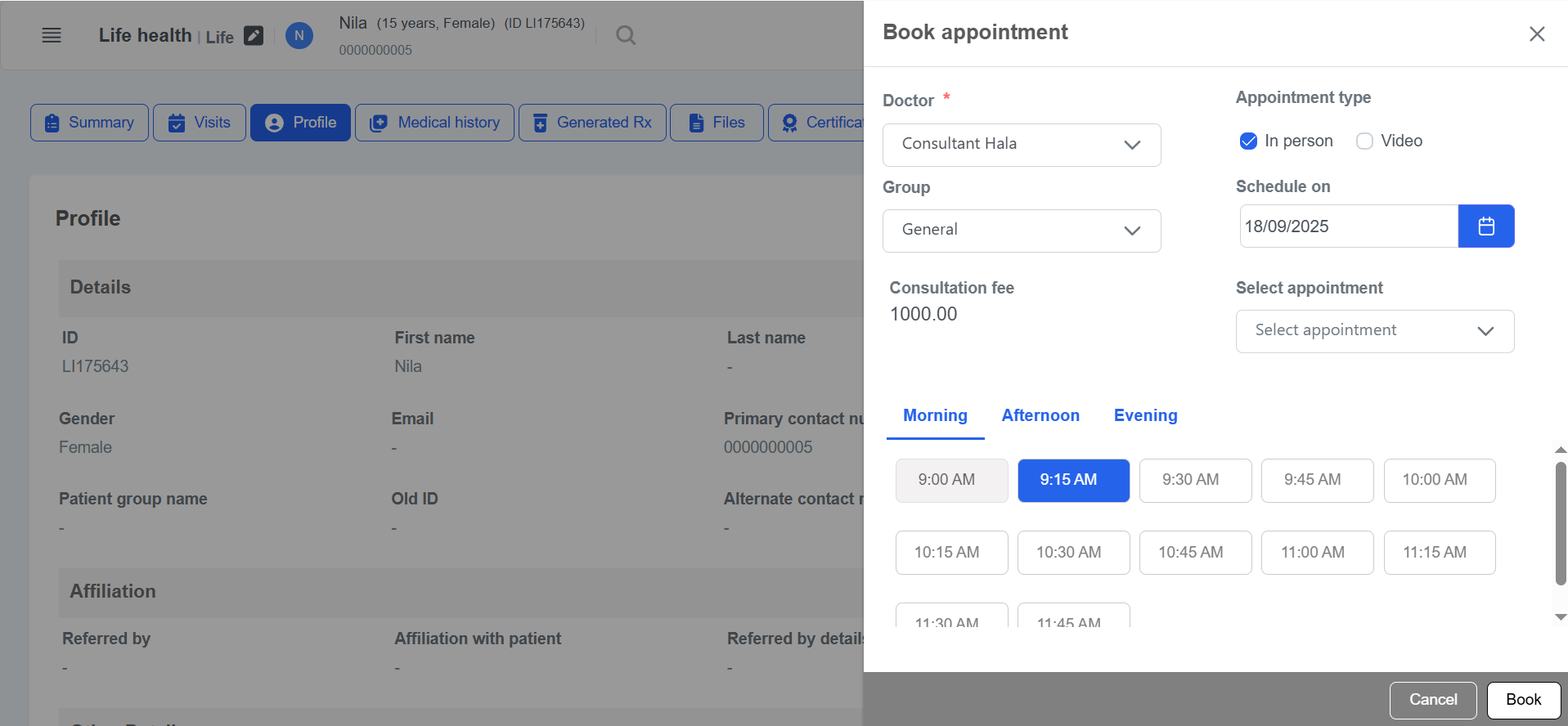Image resolution: width=1568 pixels, height=726 pixels.
Task: Choose the 10:30 AM slot
Action: click(1074, 553)
